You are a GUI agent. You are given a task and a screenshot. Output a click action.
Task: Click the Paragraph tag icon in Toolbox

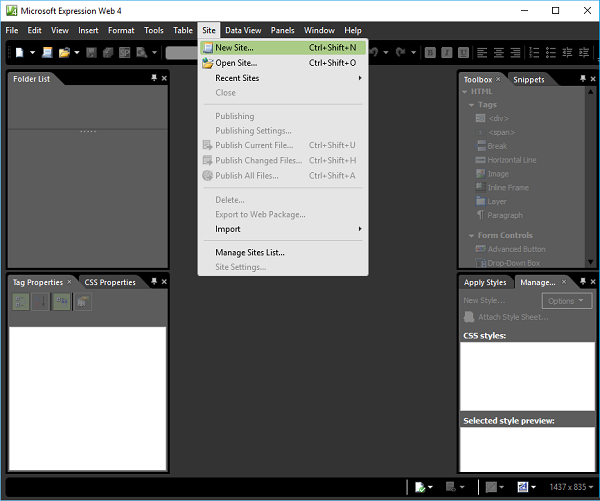point(479,215)
